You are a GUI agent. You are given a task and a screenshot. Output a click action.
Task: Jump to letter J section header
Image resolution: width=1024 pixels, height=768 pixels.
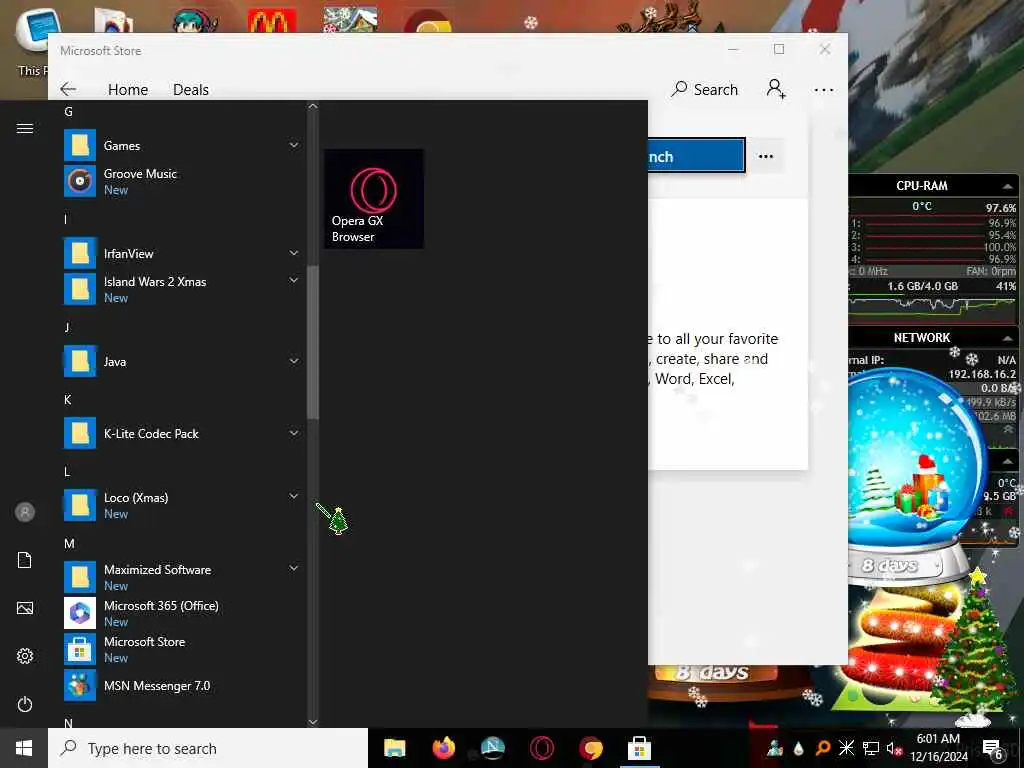click(x=67, y=327)
